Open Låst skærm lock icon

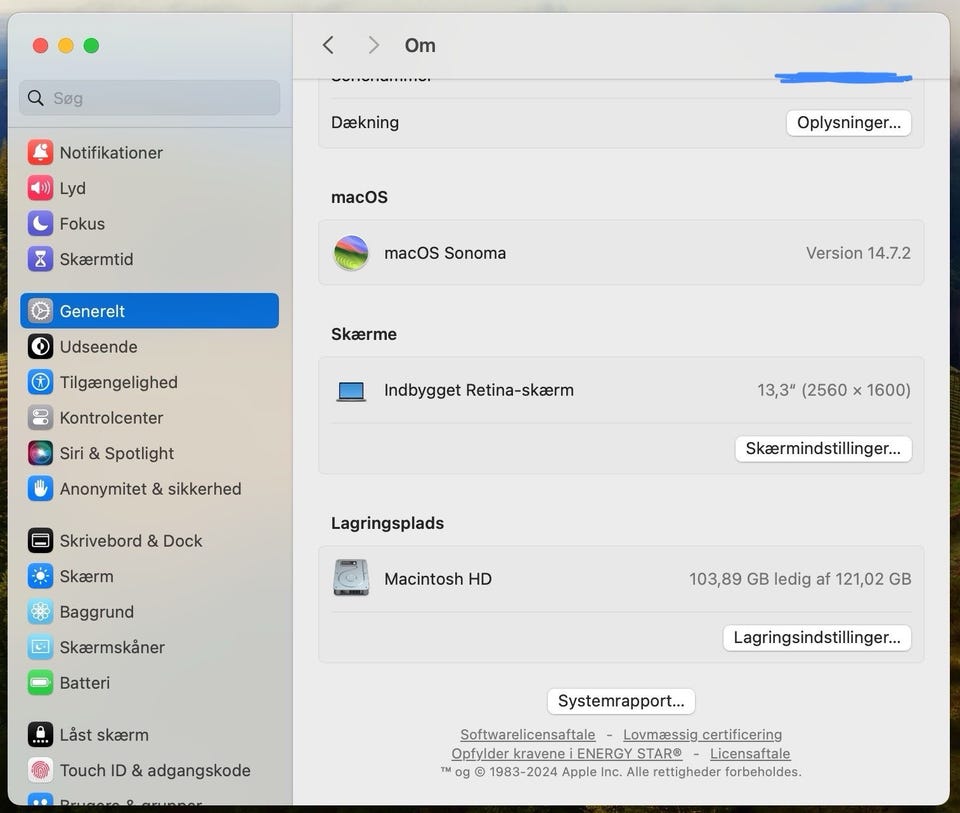(x=40, y=735)
